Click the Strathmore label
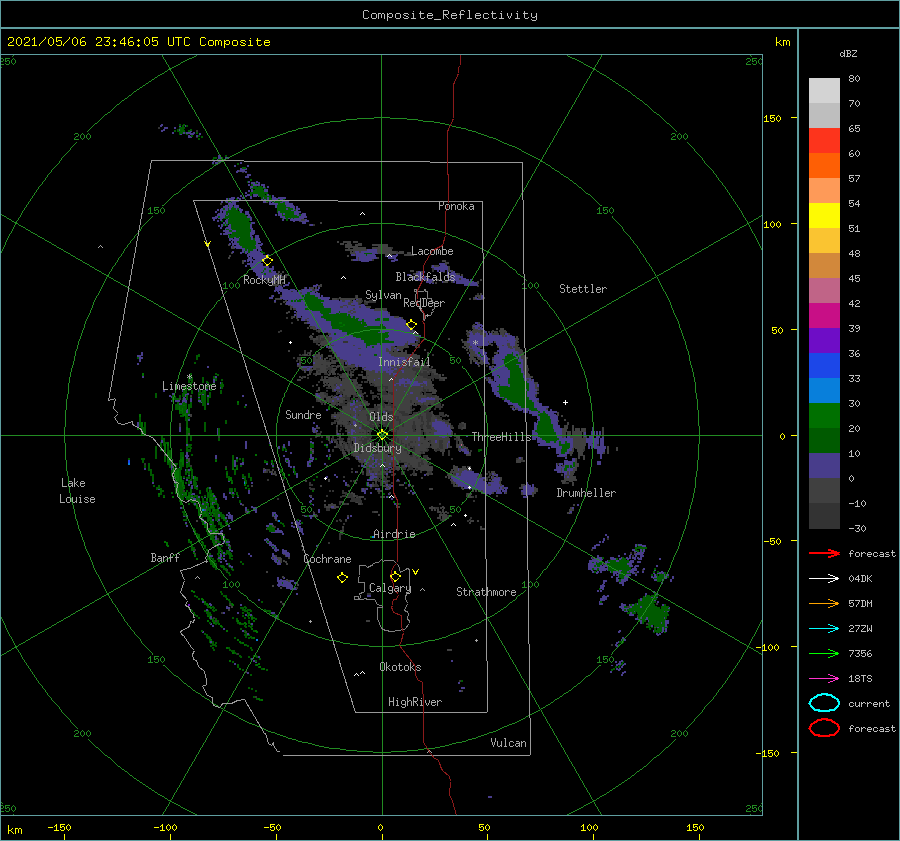 point(486,592)
